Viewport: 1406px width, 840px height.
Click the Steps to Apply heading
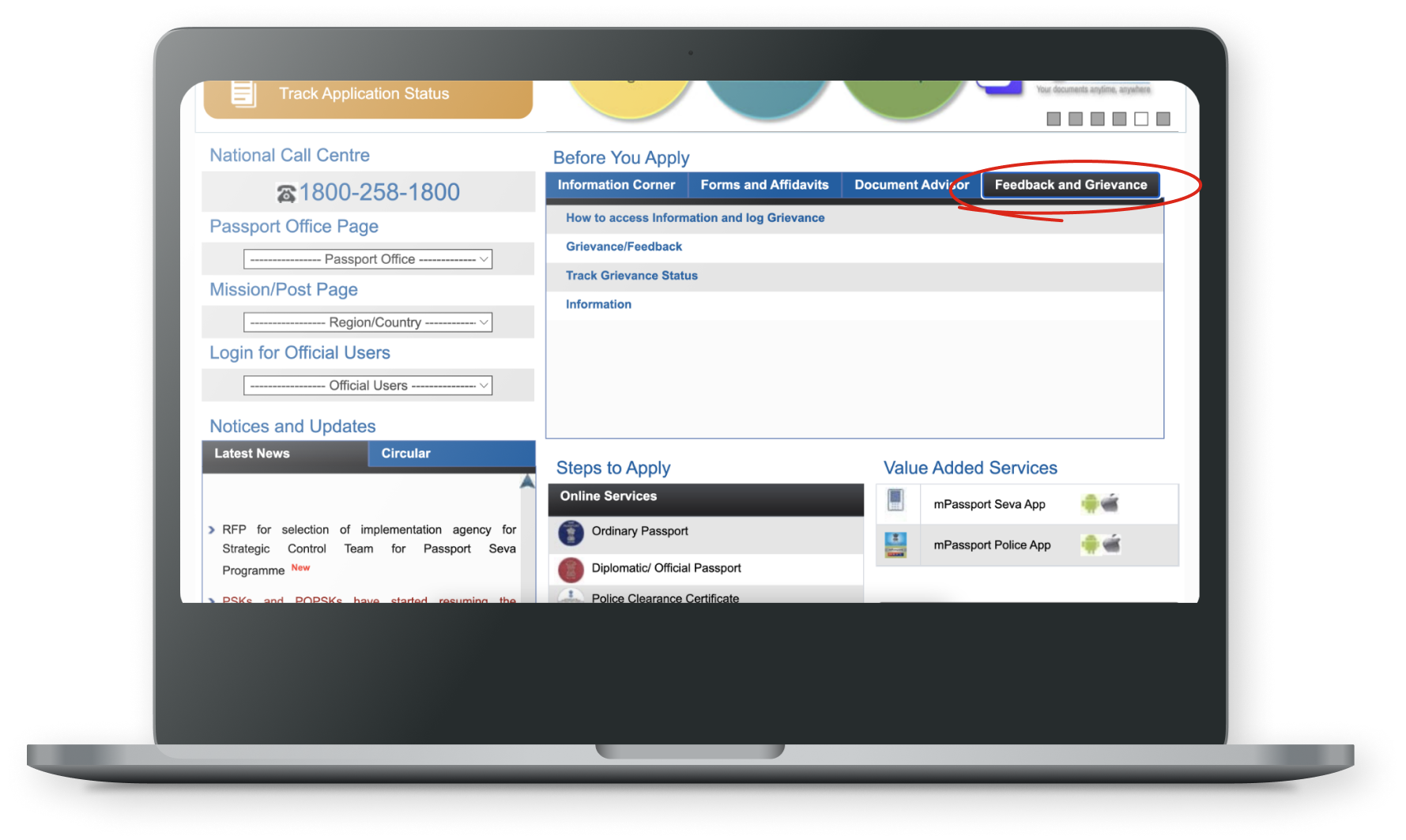613,469
